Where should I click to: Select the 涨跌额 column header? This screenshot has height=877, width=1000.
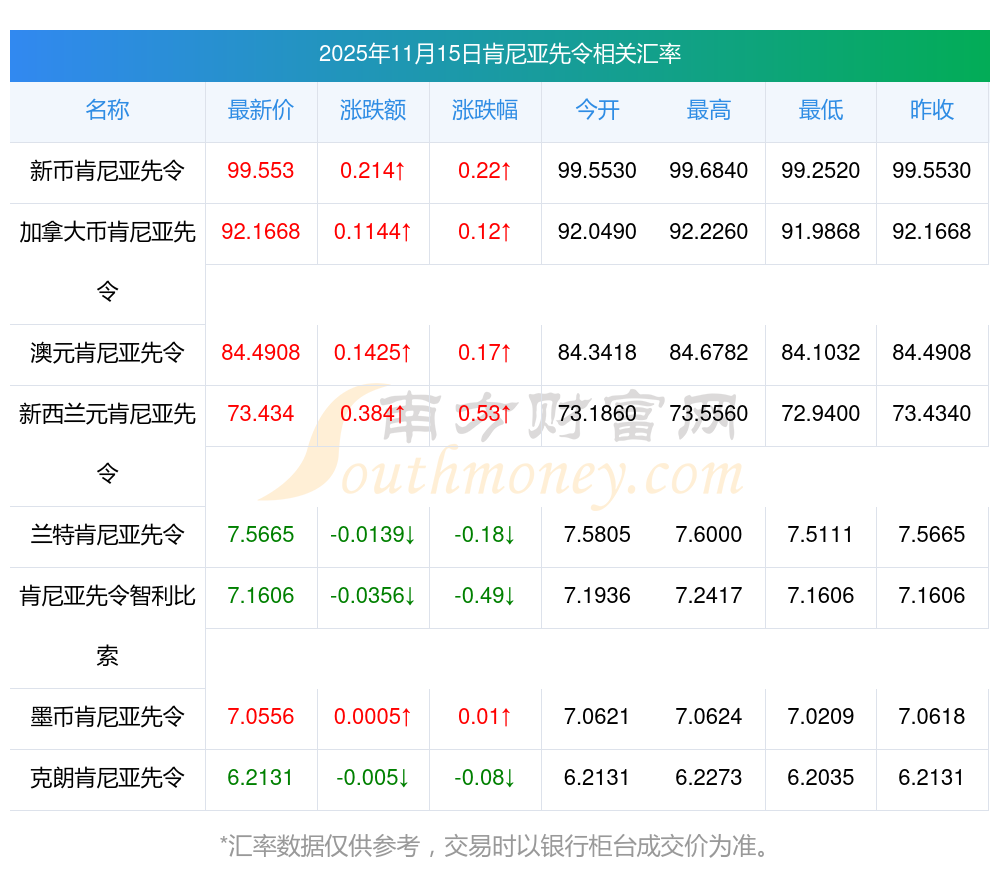(x=373, y=110)
